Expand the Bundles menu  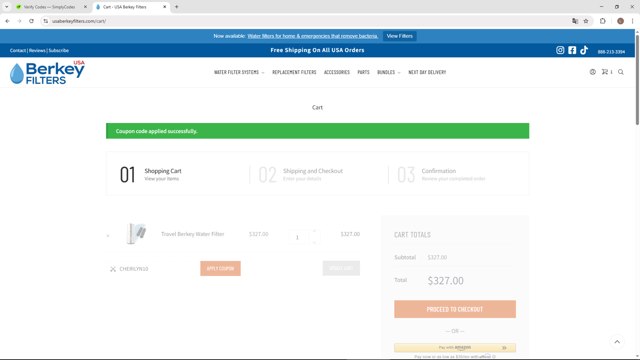[389, 72]
